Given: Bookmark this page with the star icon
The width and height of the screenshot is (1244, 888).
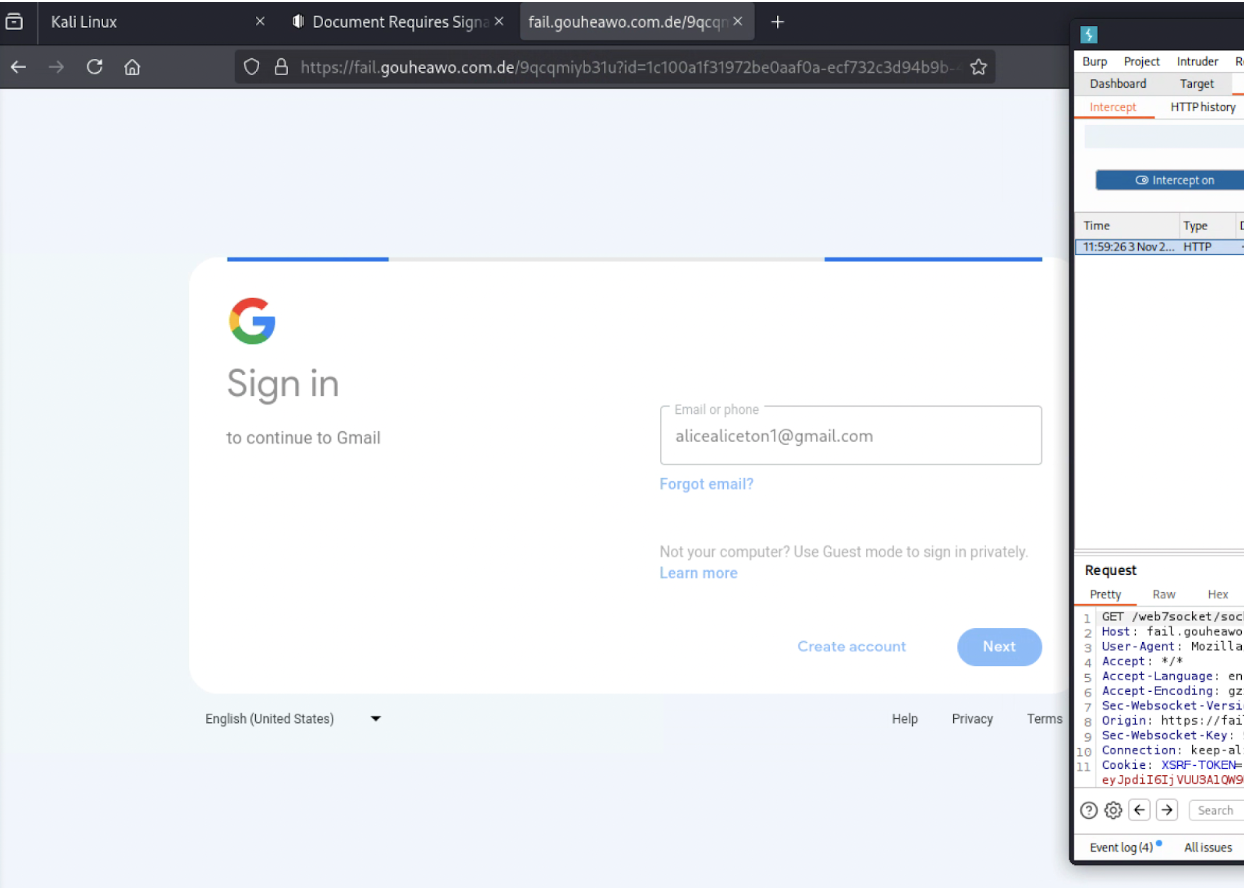Looking at the screenshot, I should pos(979,67).
